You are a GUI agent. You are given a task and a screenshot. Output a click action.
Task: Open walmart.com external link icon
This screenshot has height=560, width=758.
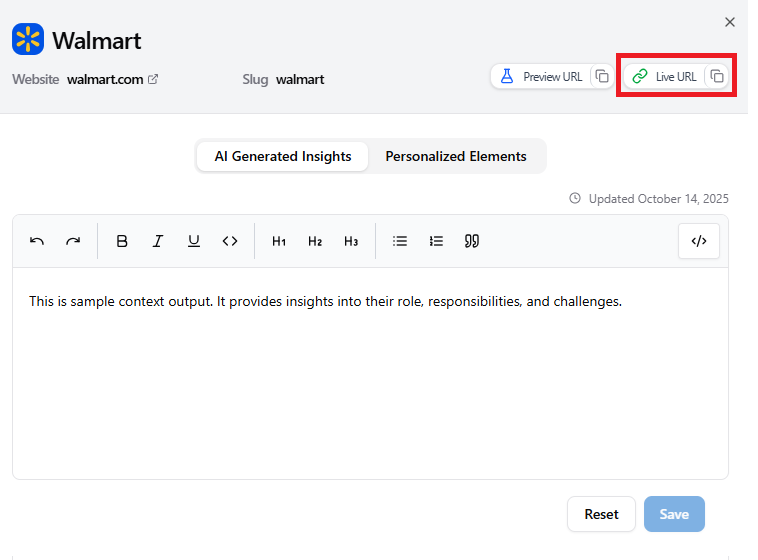[153, 79]
